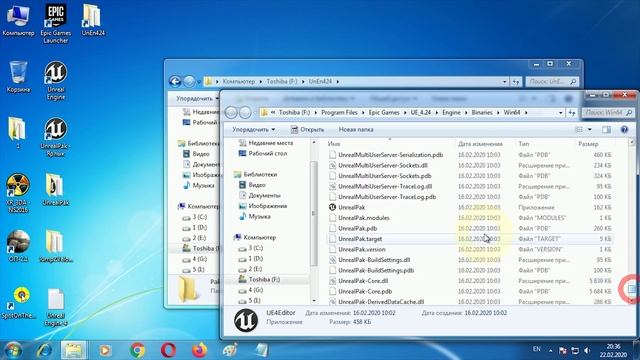Expand address bar history dropdown in Win64 window
This screenshot has height=360, width=640.
tap(560, 112)
